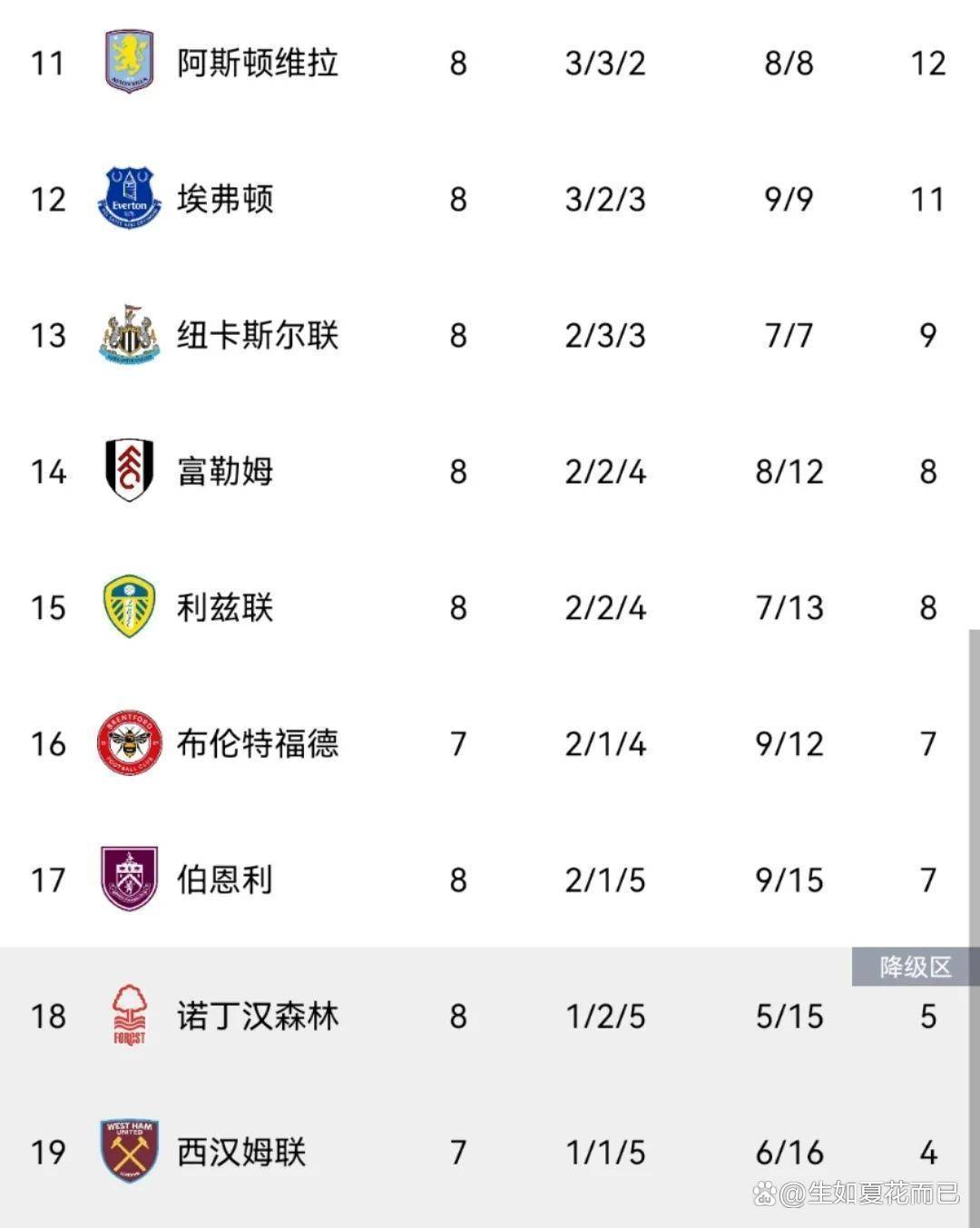Open team page for 阿斯顿维拉
This screenshot has width=980, height=1228.
point(258,63)
